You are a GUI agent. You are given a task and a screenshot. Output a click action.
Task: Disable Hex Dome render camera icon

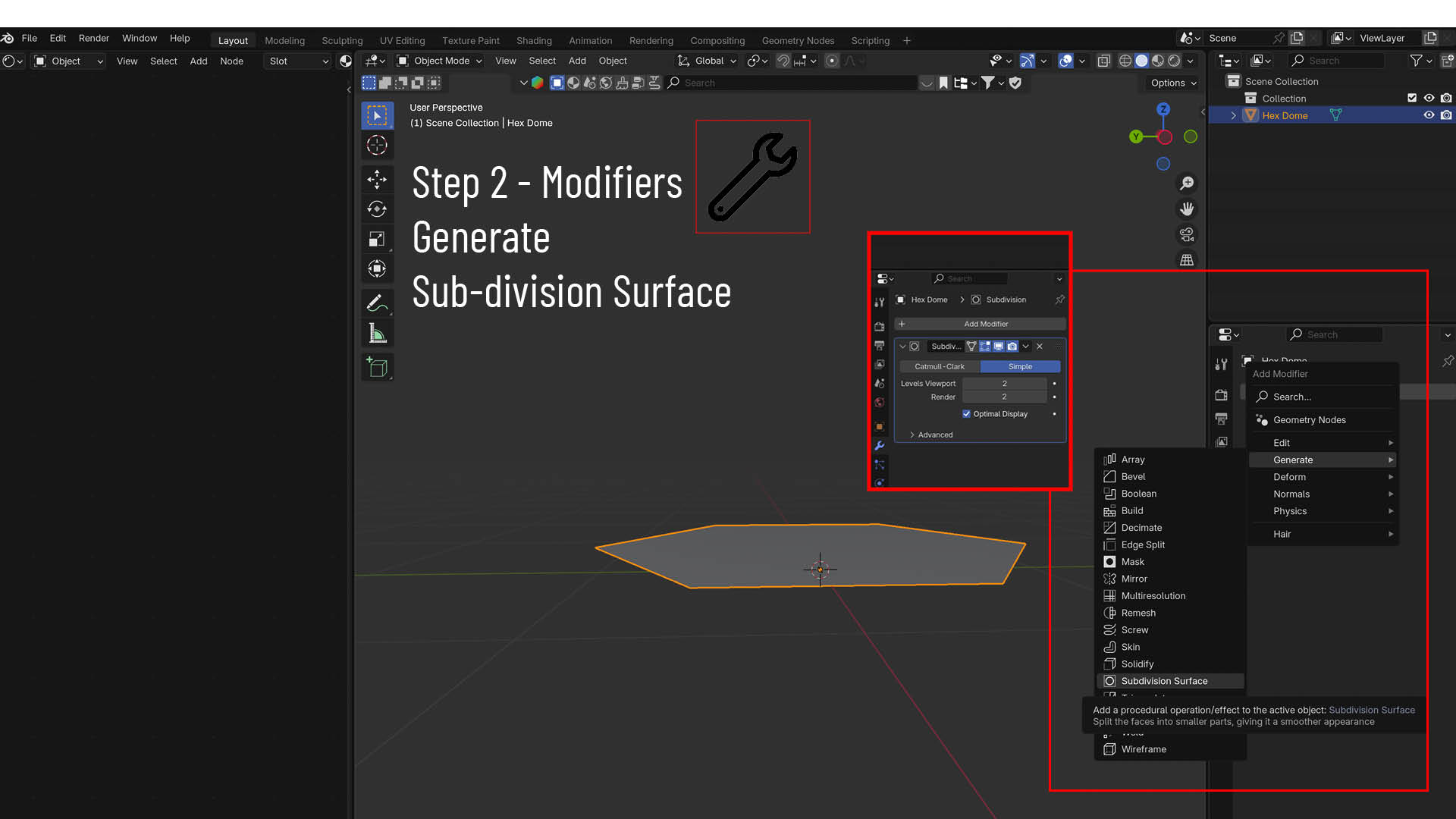click(1446, 115)
